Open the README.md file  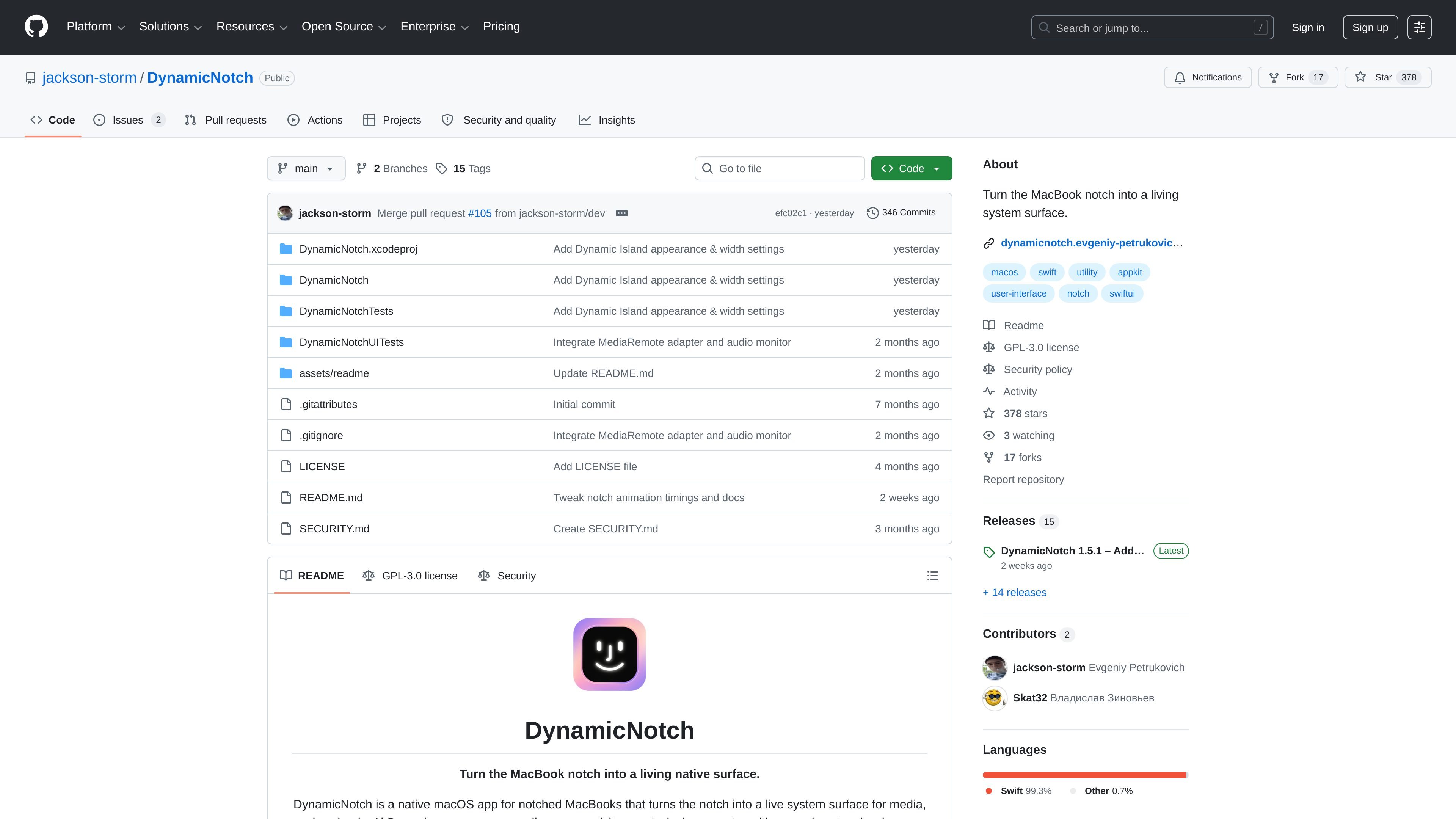click(x=331, y=497)
